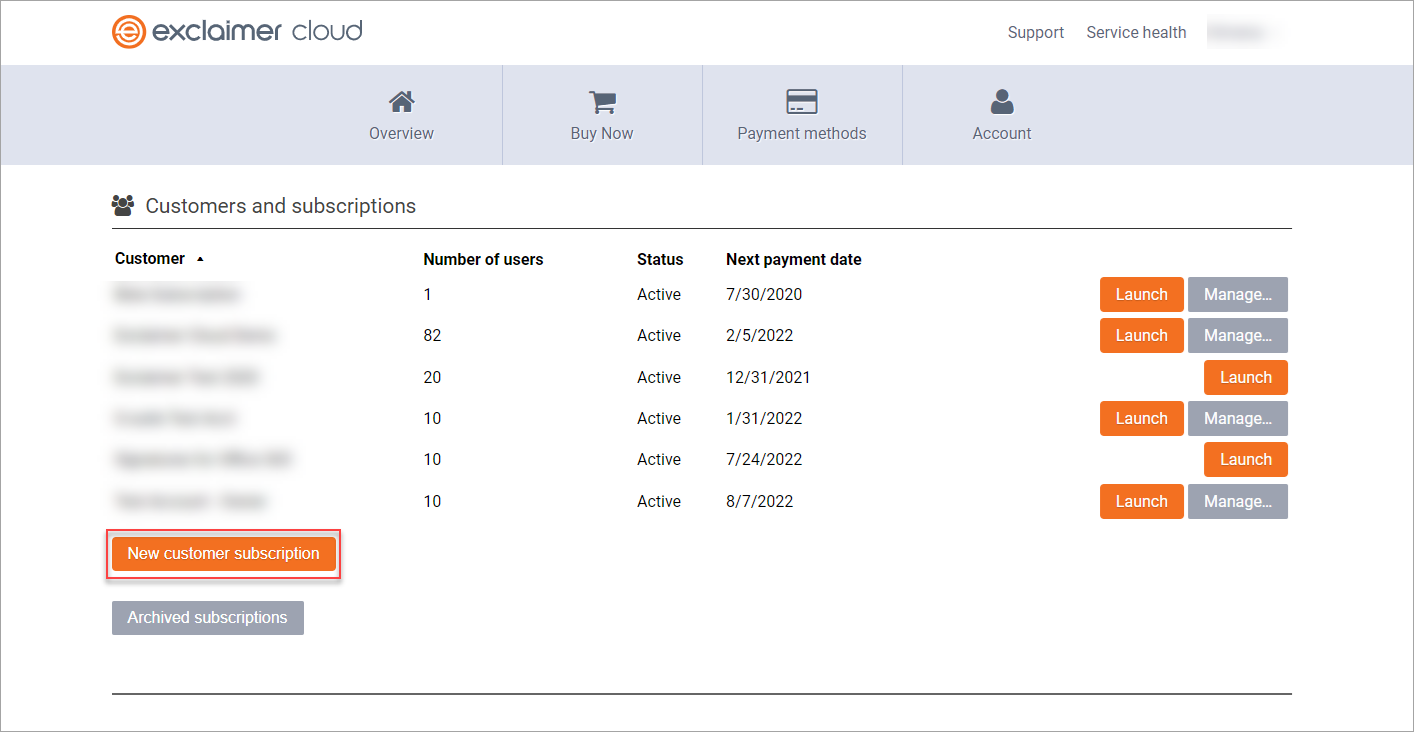This screenshot has height=732, width=1414.
Task: Click the Exclaimer Cloud logo
Action: [237, 32]
